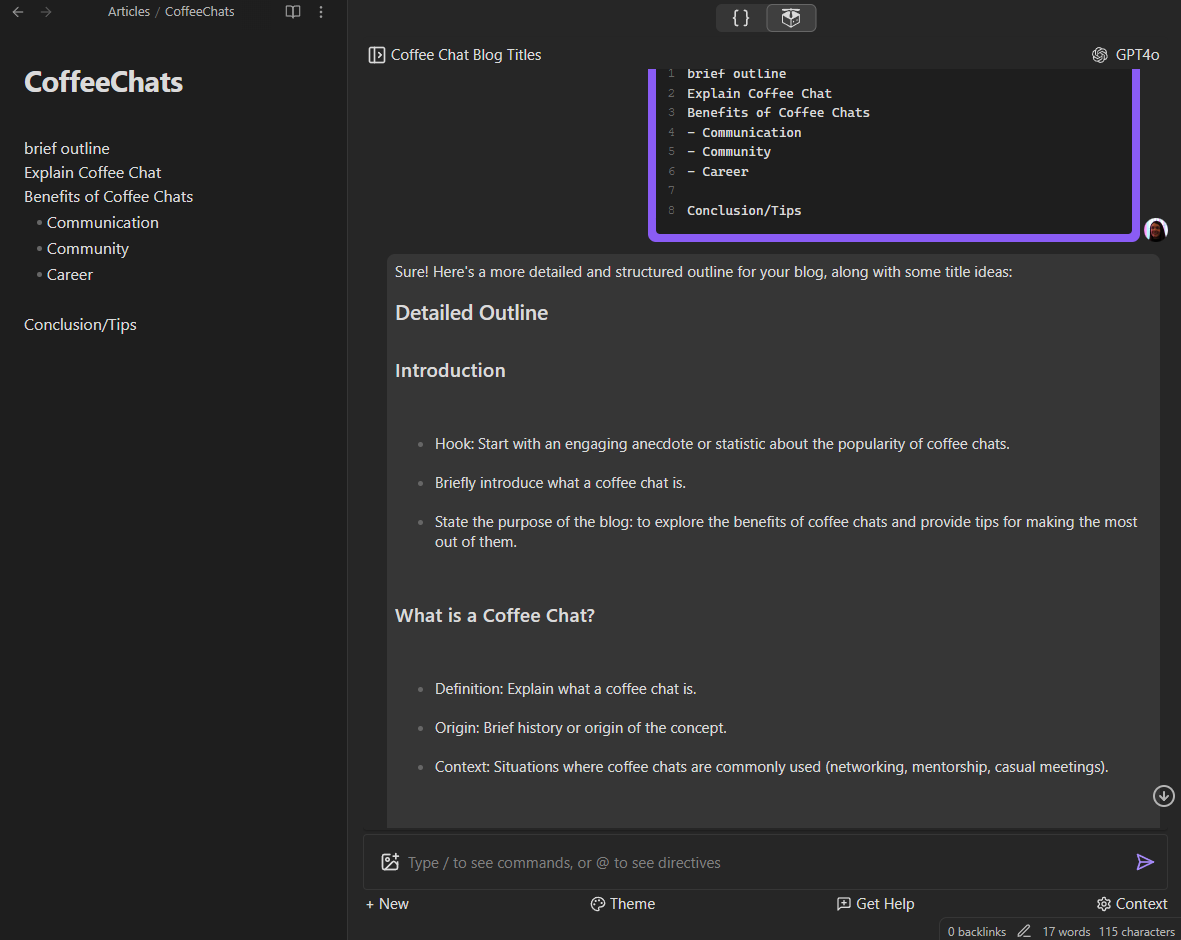The image size is (1181, 940).
Task: Click the scroll-to-bottom circle arrow
Action: tap(1163, 796)
